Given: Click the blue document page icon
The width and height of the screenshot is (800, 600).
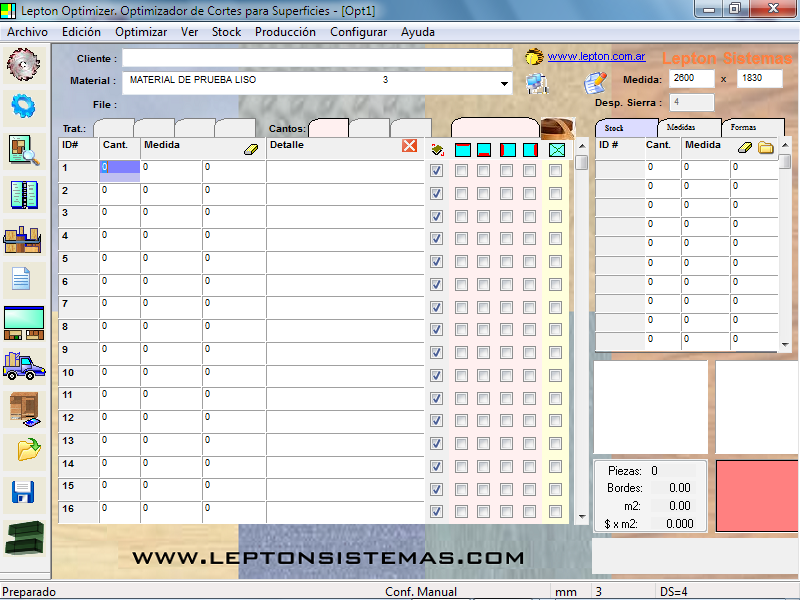Looking at the screenshot, I should tap(21, 279).
